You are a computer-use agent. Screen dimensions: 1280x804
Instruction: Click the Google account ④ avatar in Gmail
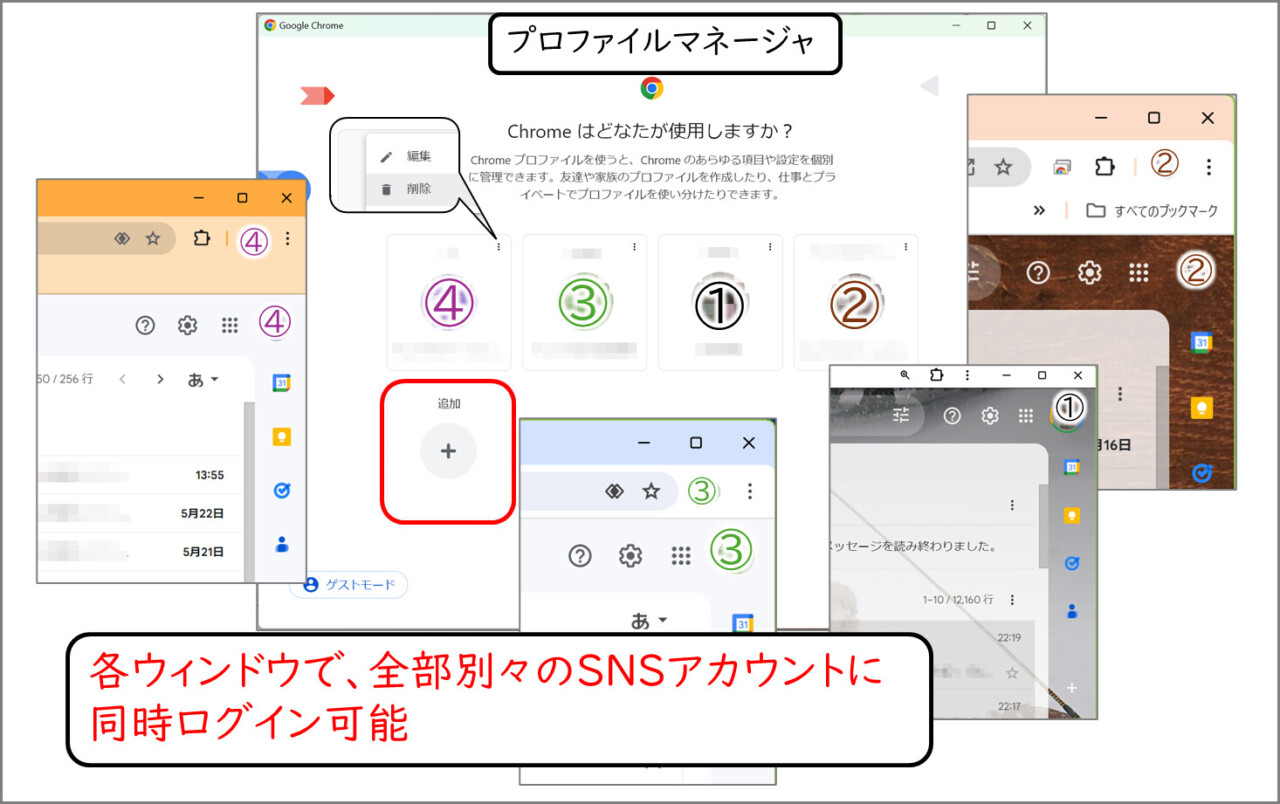coord(275,322)
